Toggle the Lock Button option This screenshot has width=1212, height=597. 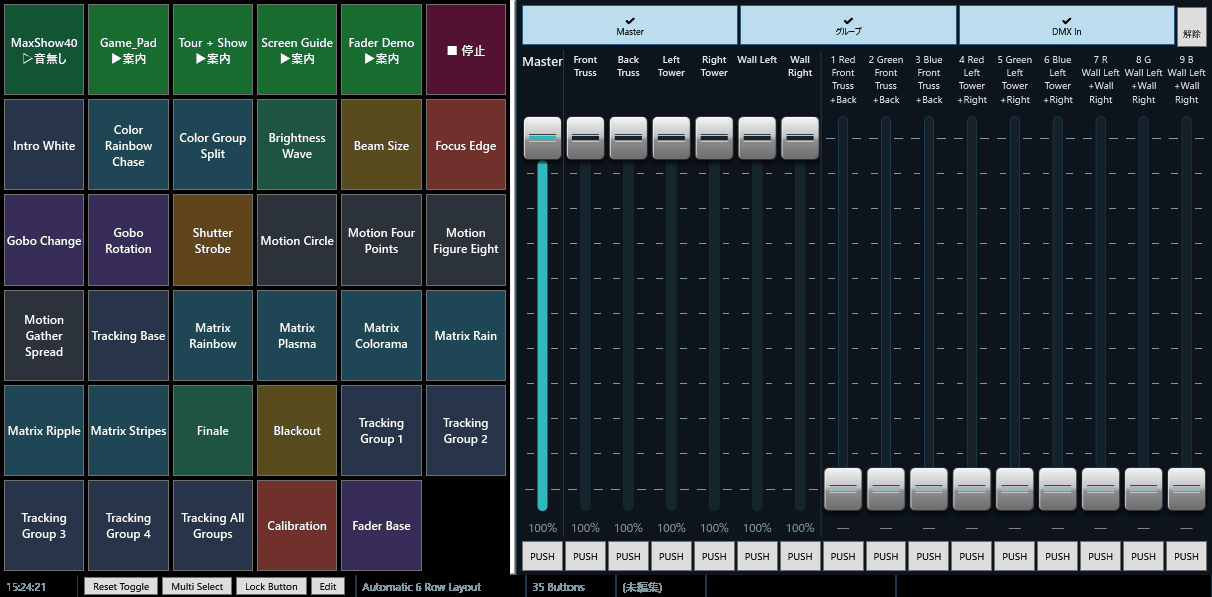(271, 587)
